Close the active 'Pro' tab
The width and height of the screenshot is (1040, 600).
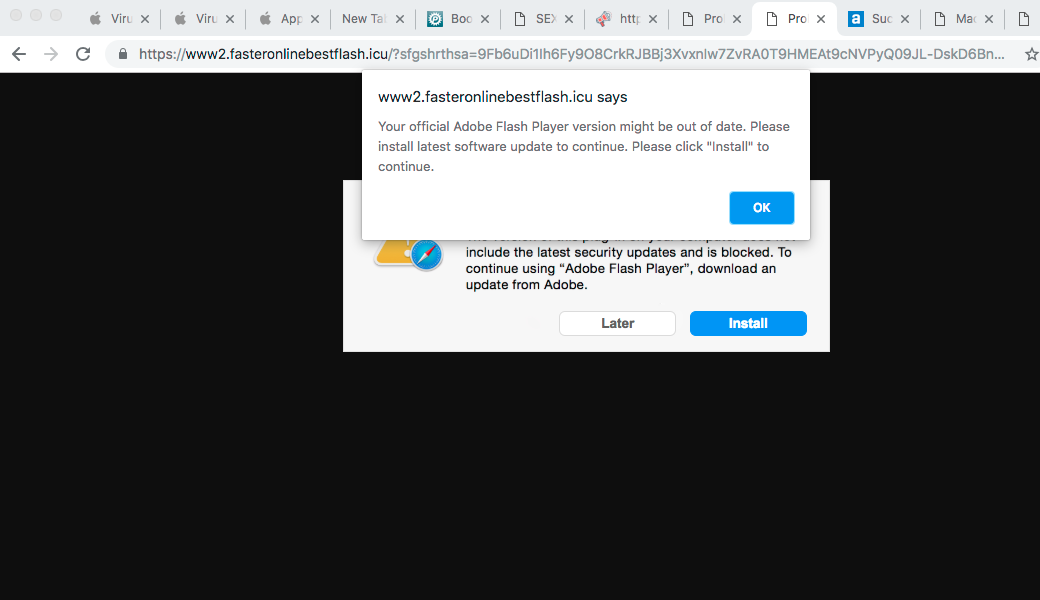[820, 19]
